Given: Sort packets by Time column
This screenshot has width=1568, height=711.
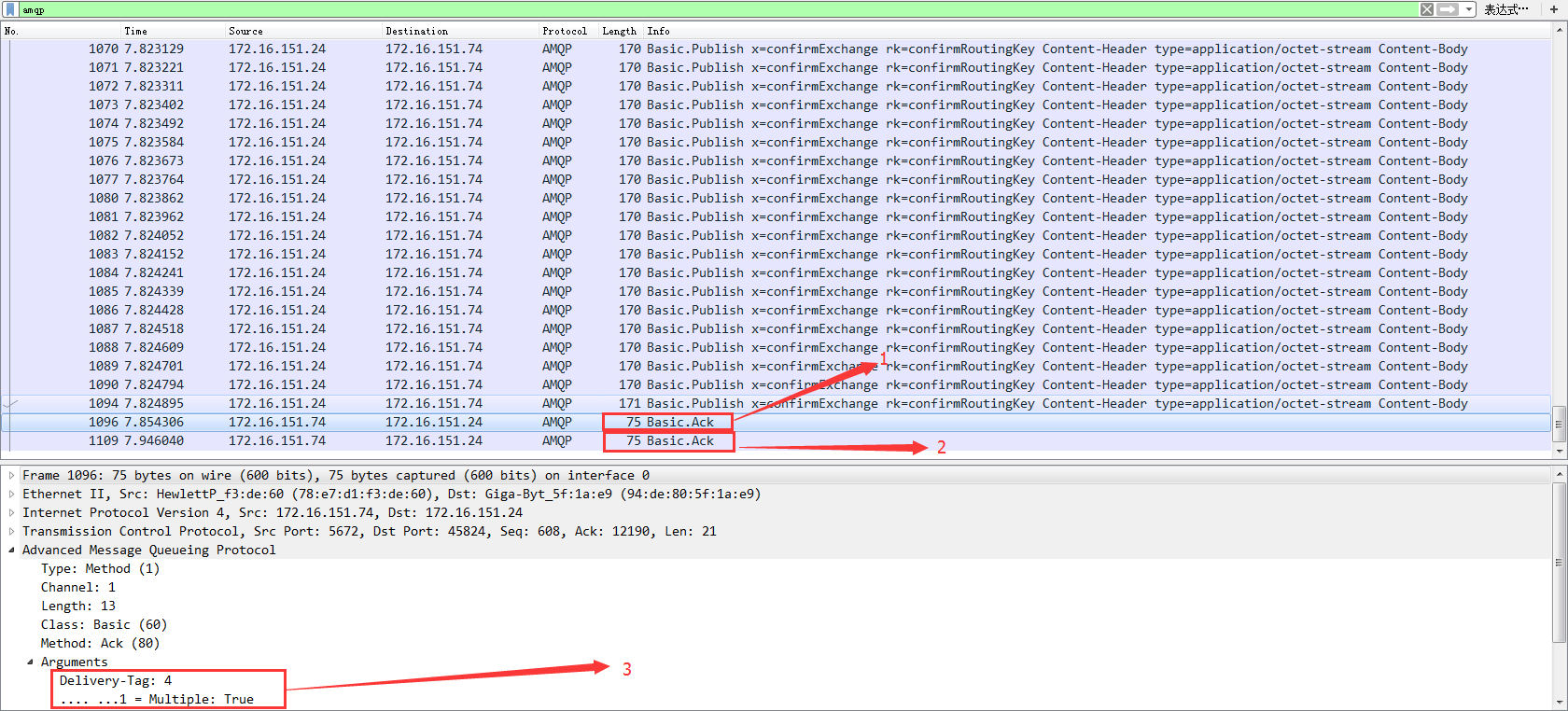Looking at the screenshot, I should coord(136,31).
